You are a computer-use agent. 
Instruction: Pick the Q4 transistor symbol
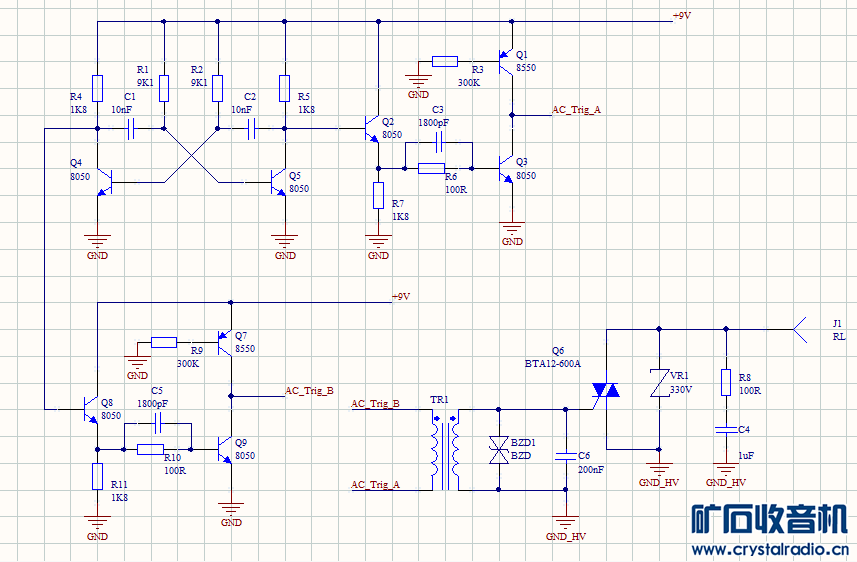[x=104, y=183]
